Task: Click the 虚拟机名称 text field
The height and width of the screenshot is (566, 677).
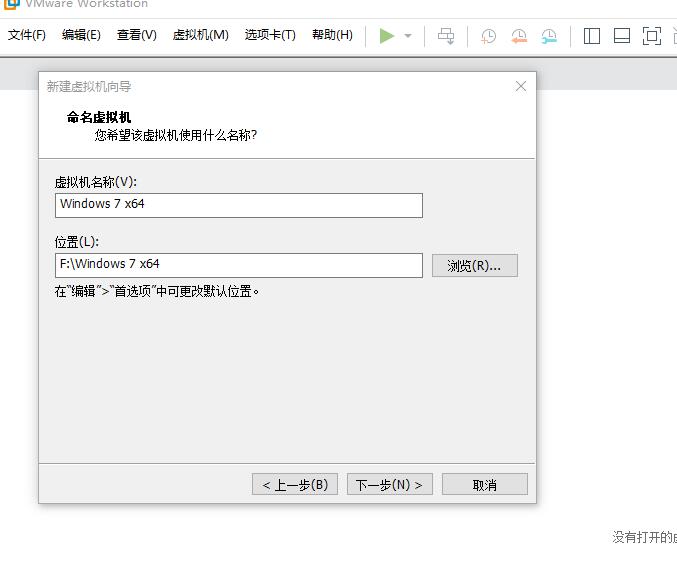Action: point(239,206)
